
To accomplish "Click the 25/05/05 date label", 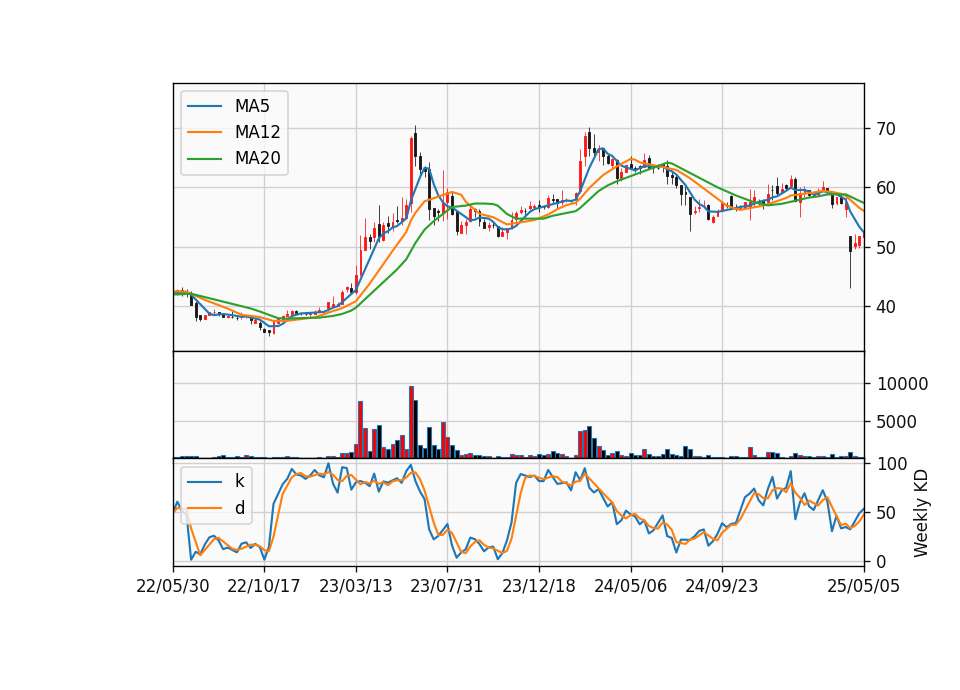I will [864, 586].
